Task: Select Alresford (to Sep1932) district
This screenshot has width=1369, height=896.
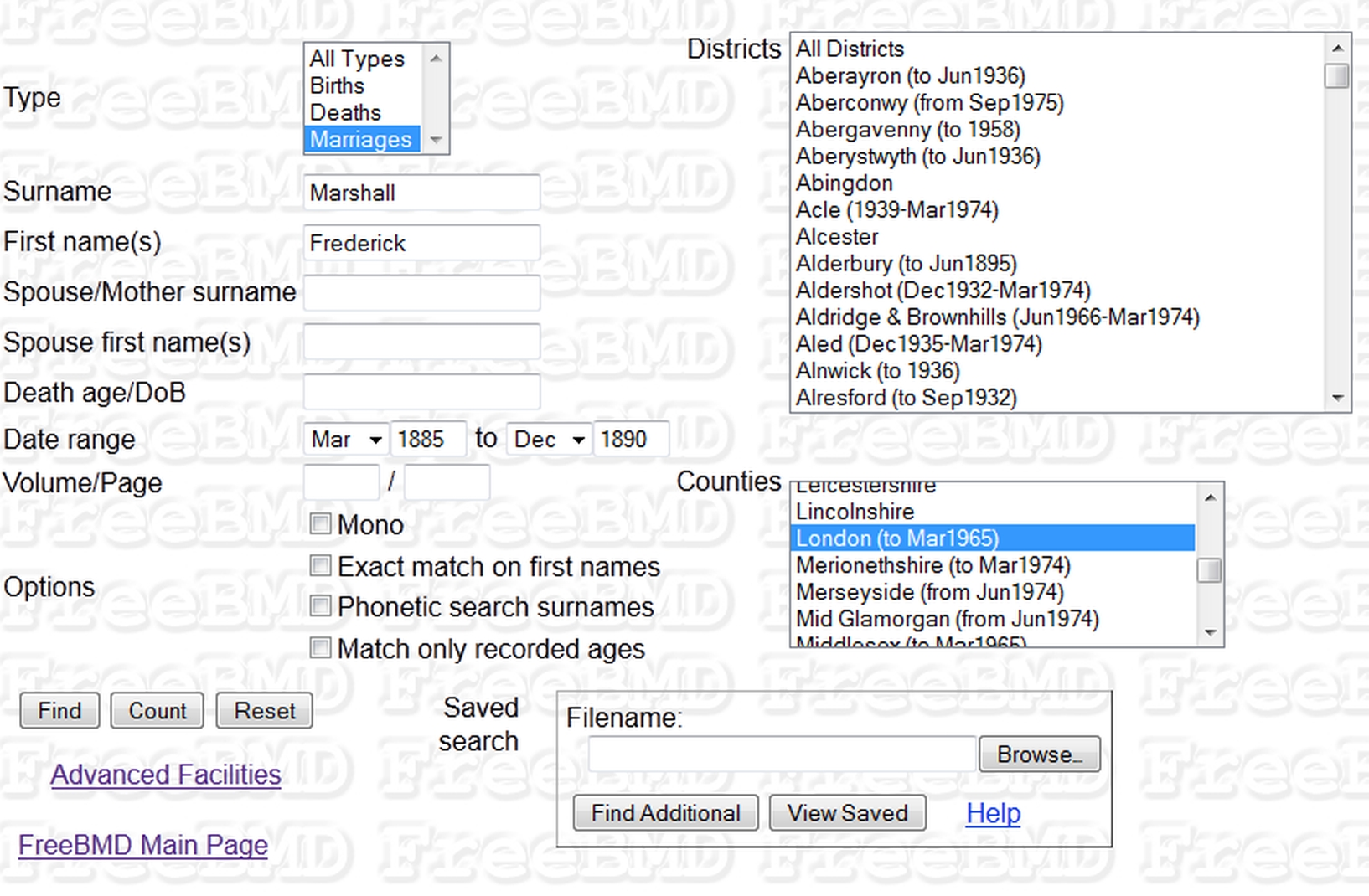Action: coord(1057,397)
